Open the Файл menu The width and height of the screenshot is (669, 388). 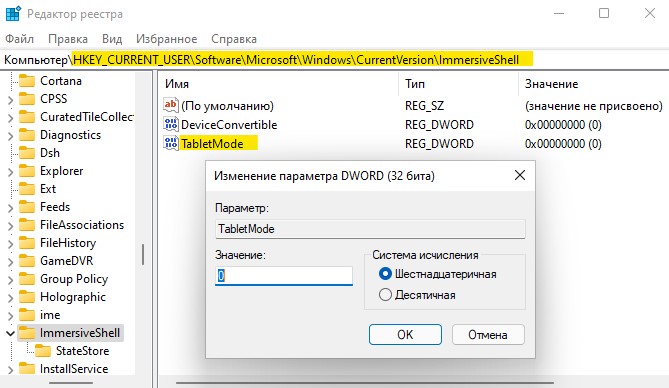19,39
